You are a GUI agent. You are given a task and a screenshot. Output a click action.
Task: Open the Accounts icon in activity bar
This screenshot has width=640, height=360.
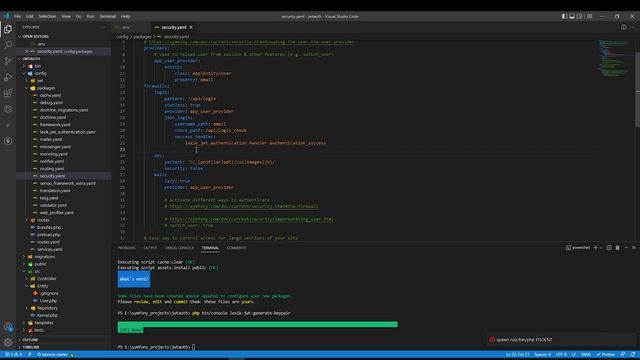pos(8,327)
